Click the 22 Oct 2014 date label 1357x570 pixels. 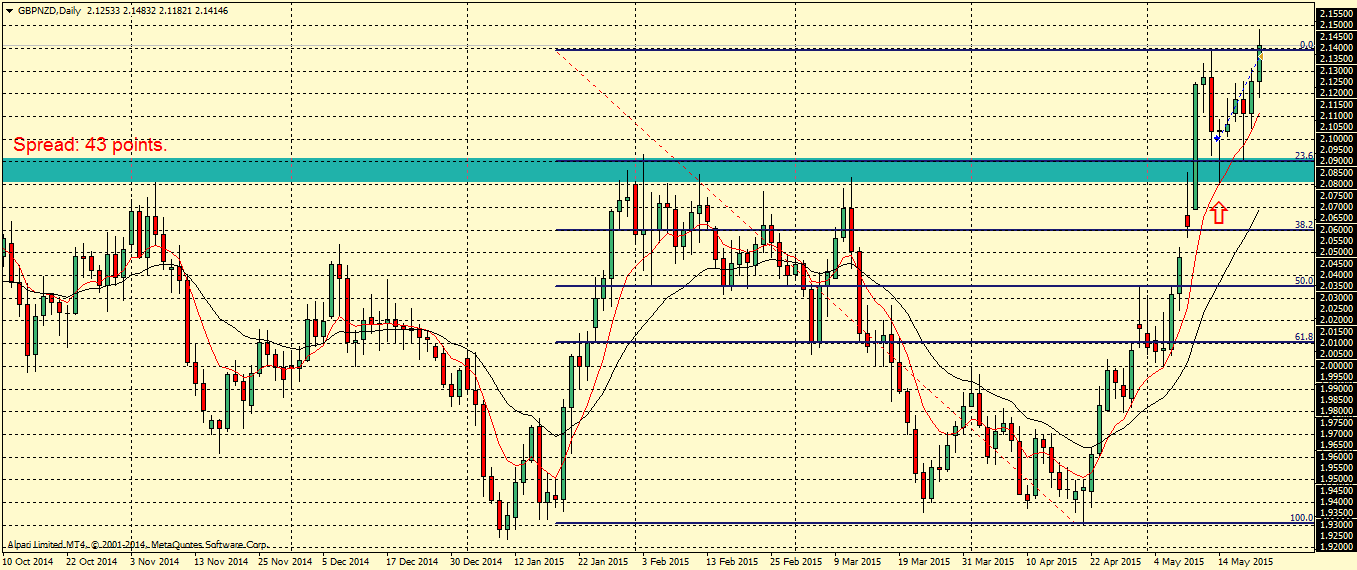coord(92,562)
